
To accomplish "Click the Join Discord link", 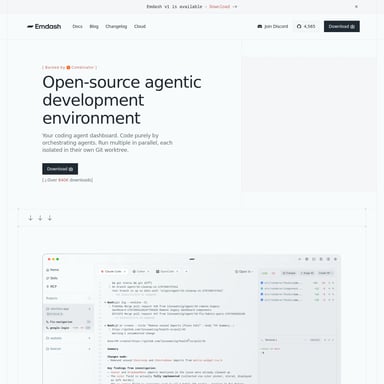I will (273, 26).
